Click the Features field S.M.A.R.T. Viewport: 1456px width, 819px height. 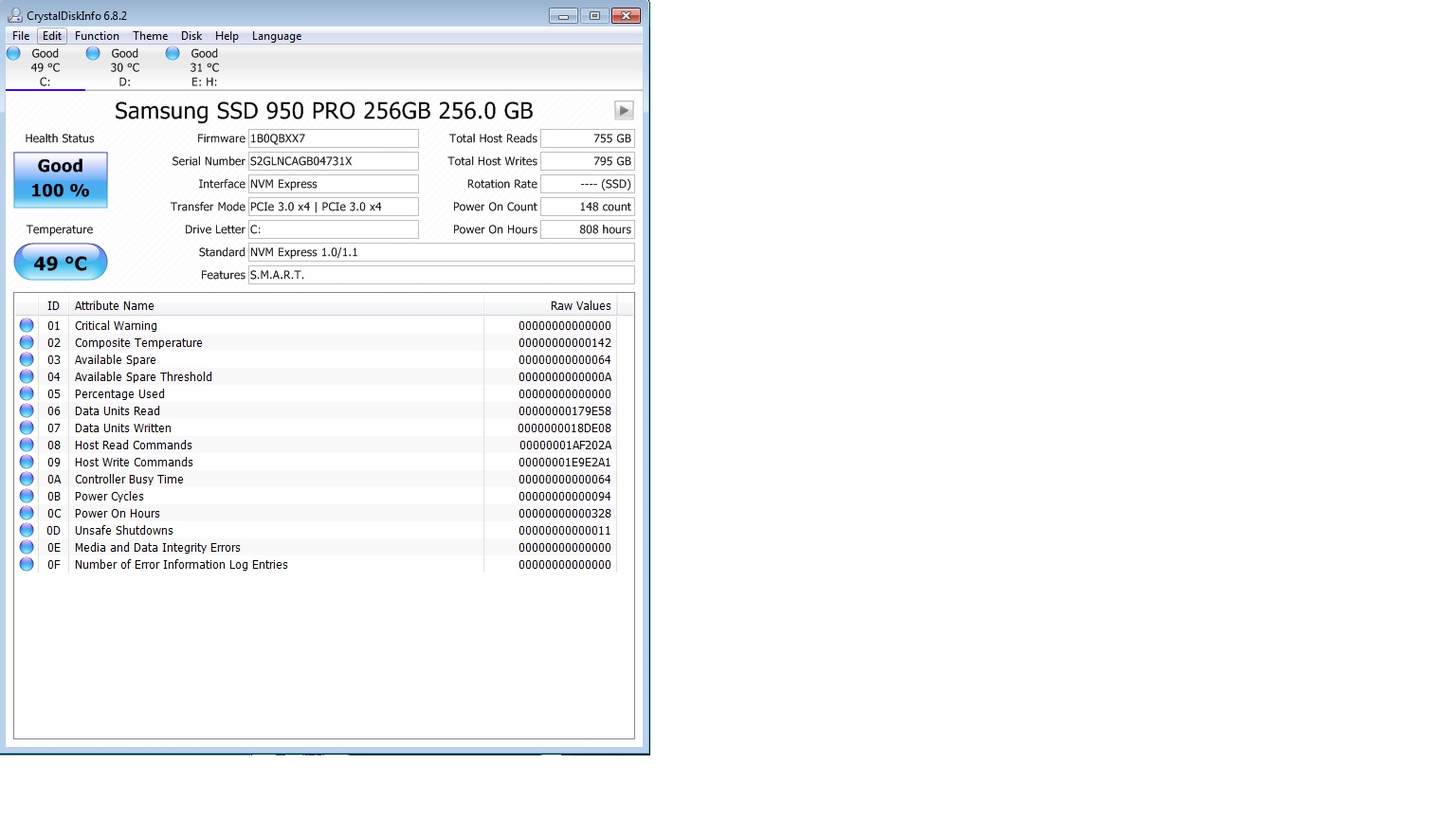[x=442, y=275]
